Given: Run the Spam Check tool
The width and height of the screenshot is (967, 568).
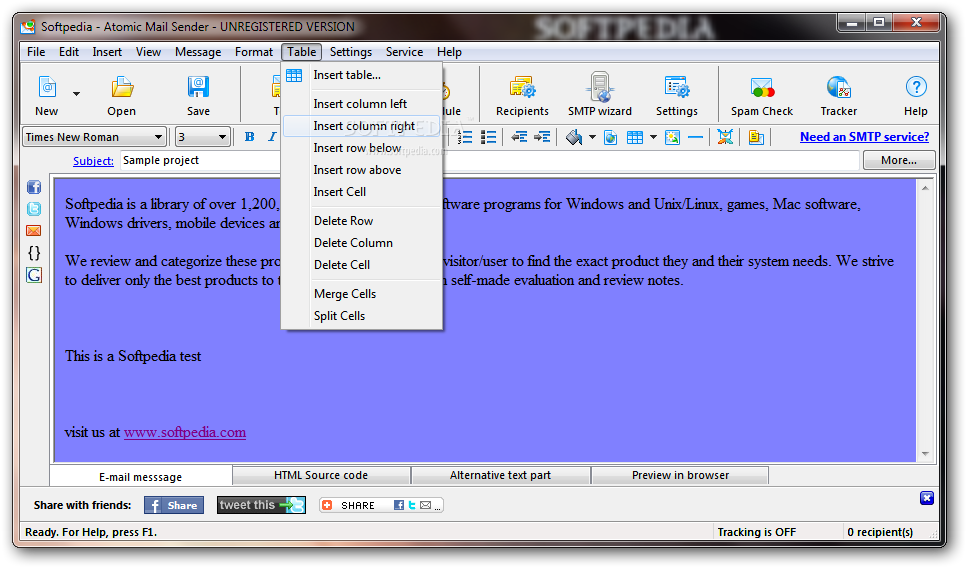Looking at the screenshot, I should 762,88.
